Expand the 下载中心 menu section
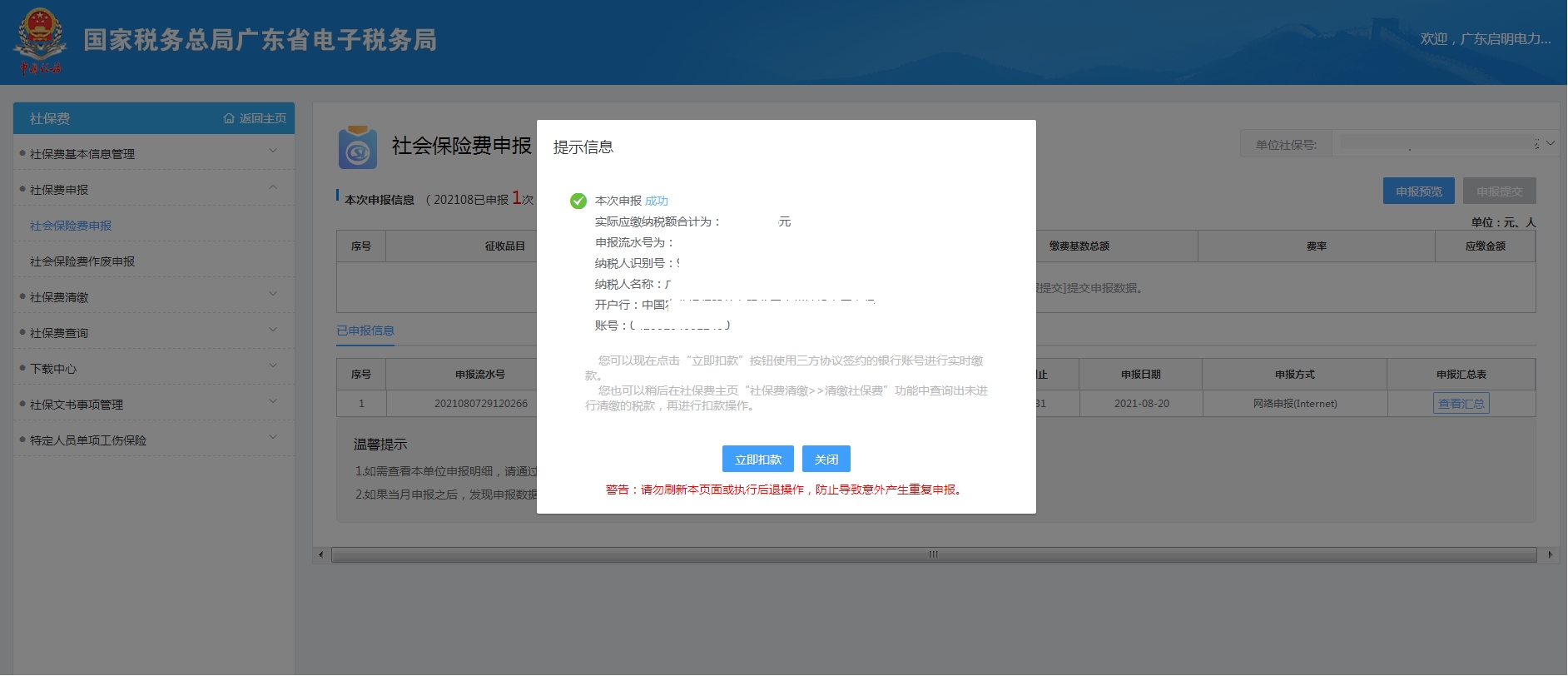Image resolution: width=1568 pixels, height=676 pixels. coord(154,369)
